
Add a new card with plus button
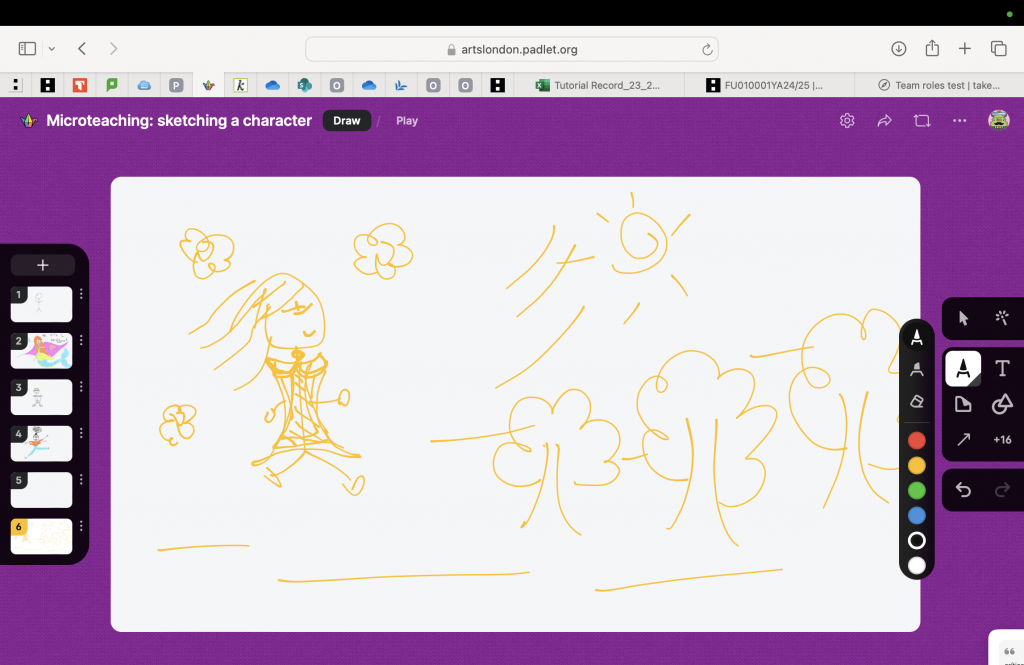point(42,265)
